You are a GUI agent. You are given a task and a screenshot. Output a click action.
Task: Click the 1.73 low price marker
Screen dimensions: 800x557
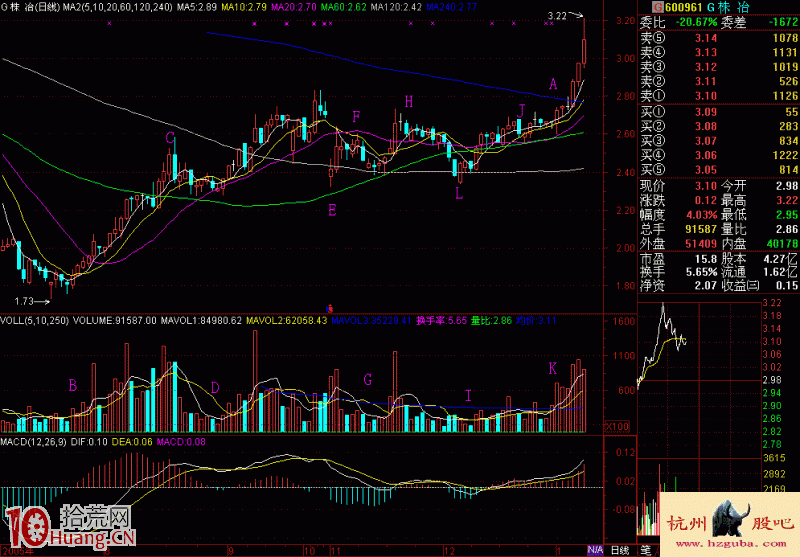(26, 300)
